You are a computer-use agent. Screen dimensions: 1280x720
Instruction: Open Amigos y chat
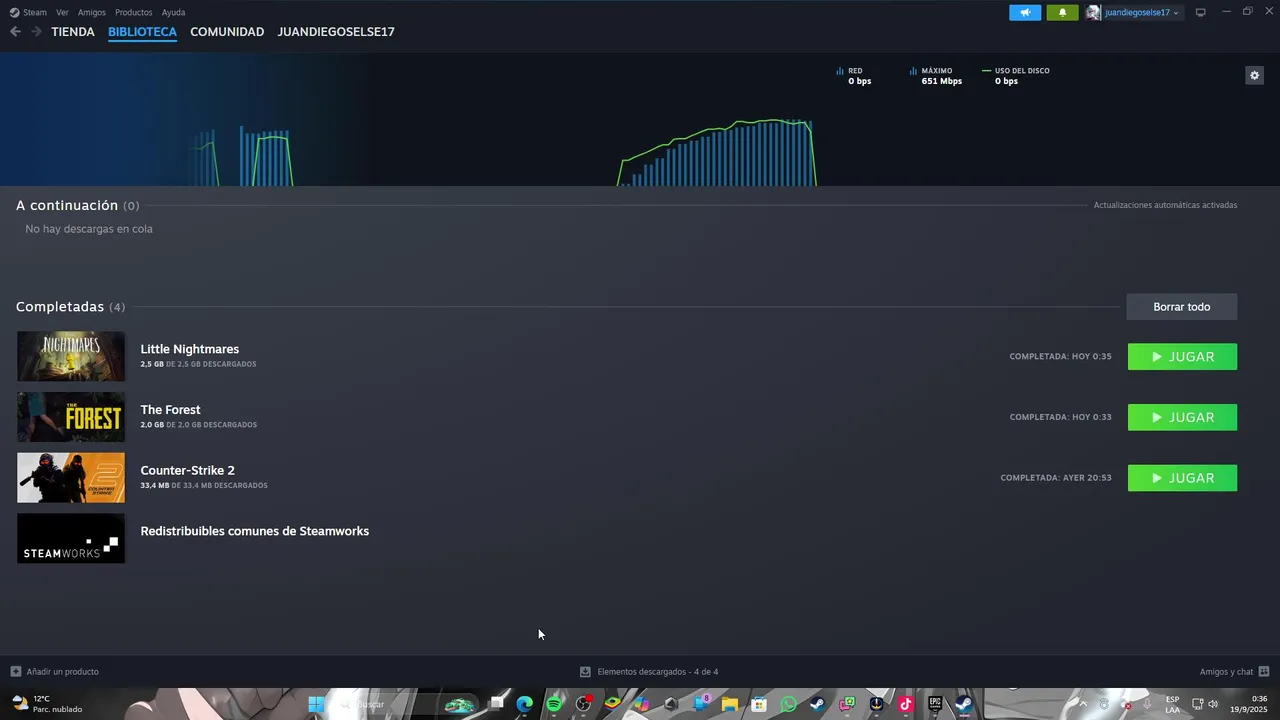click(x=1226, y=672)
